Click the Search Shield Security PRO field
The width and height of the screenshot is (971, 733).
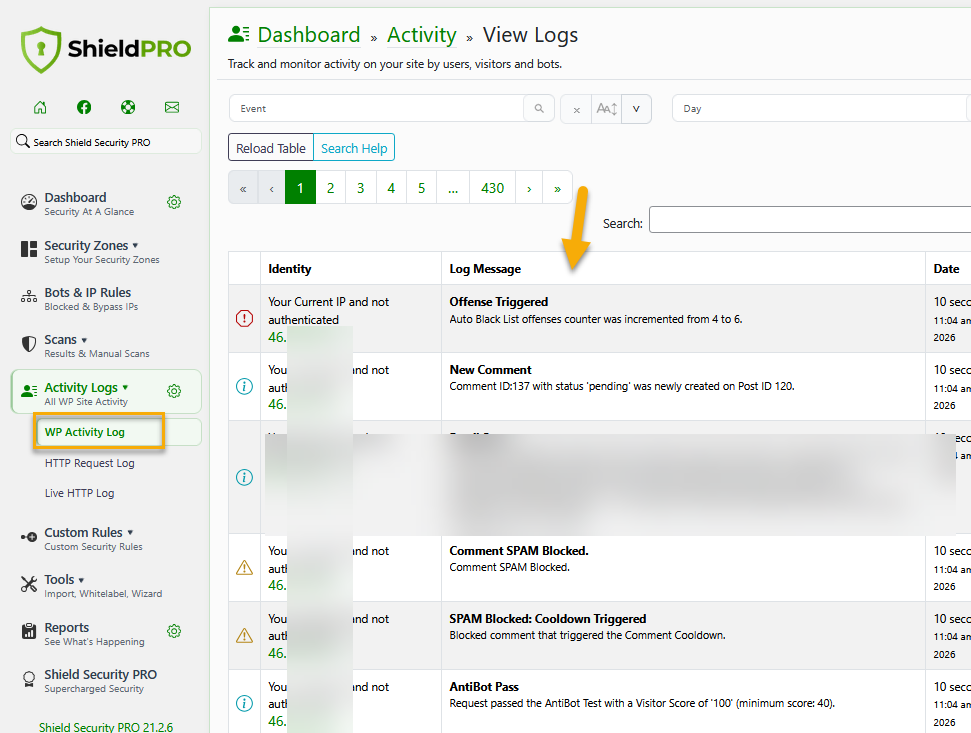click(106, 142)
